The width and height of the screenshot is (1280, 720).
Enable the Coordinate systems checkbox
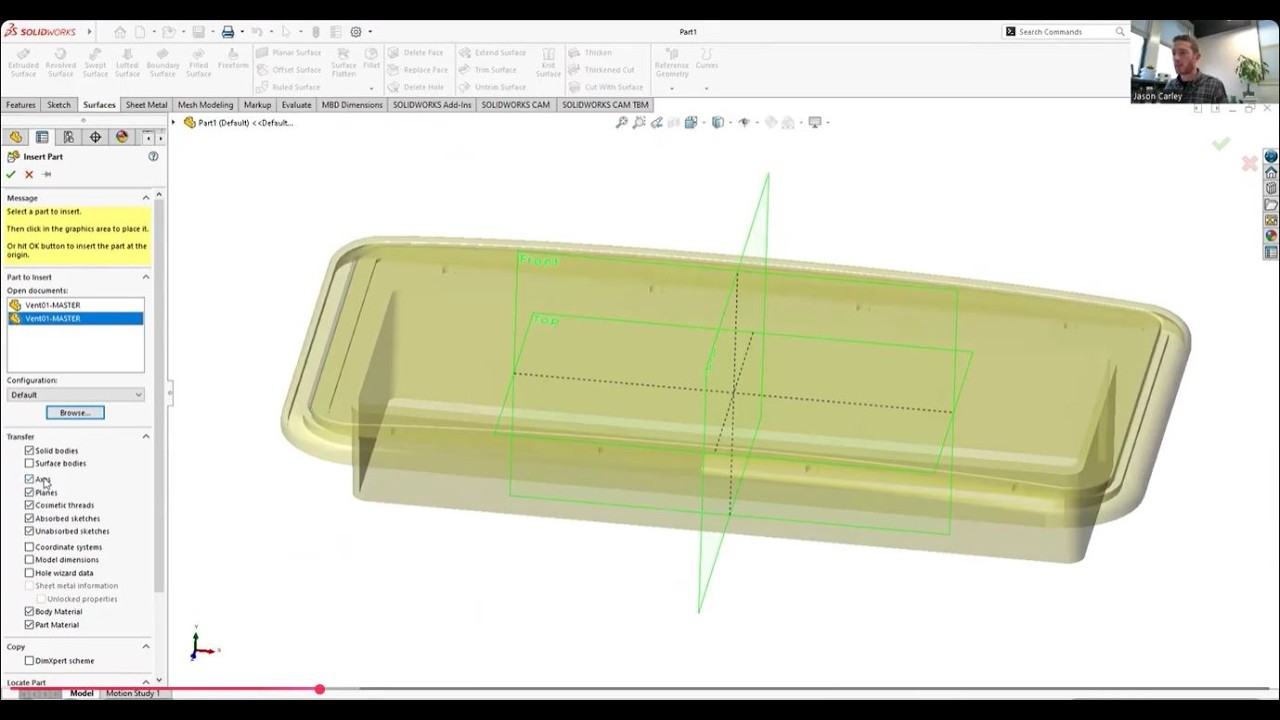coord(29,547)
